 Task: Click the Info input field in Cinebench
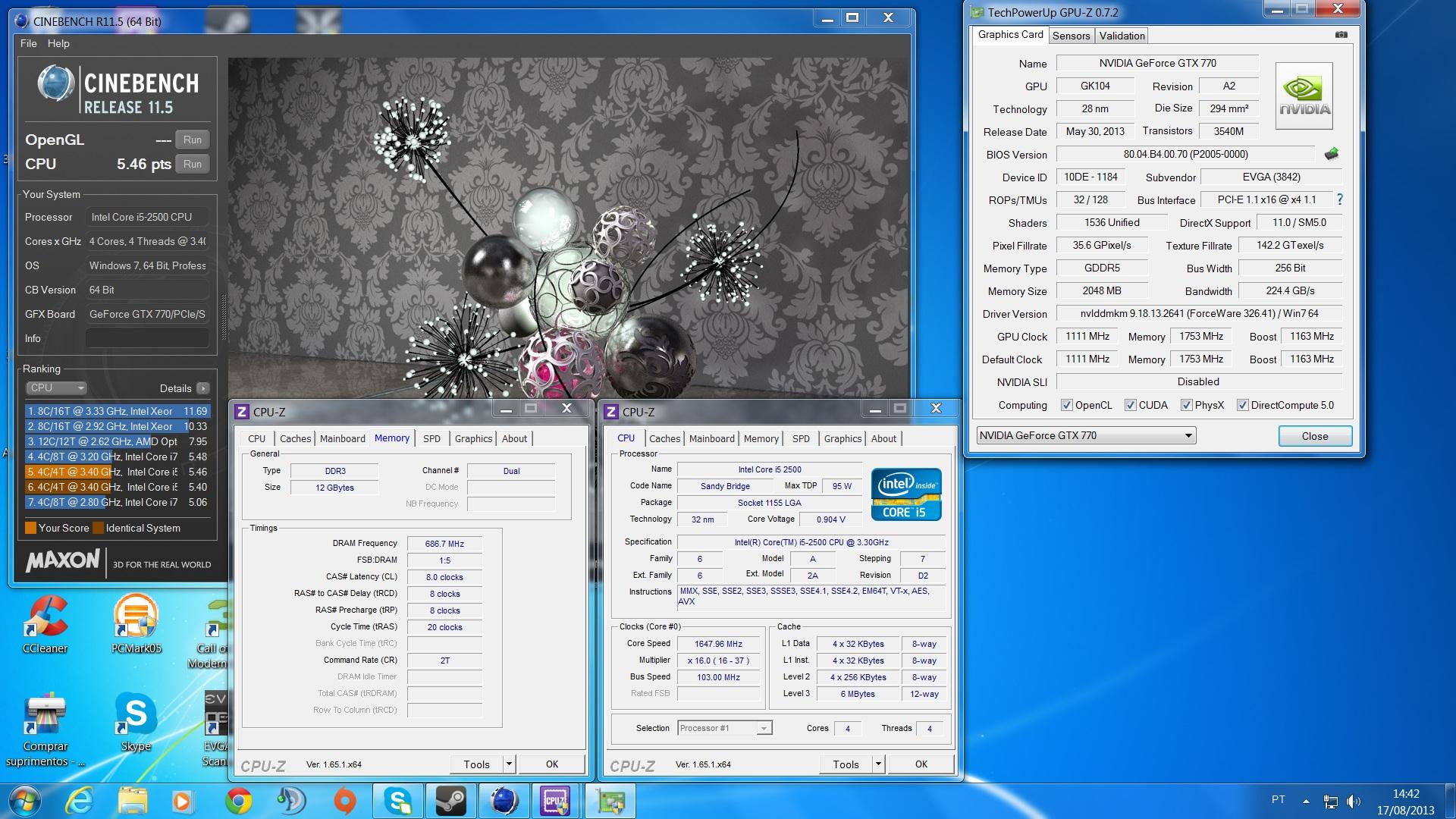coord(147,338)
